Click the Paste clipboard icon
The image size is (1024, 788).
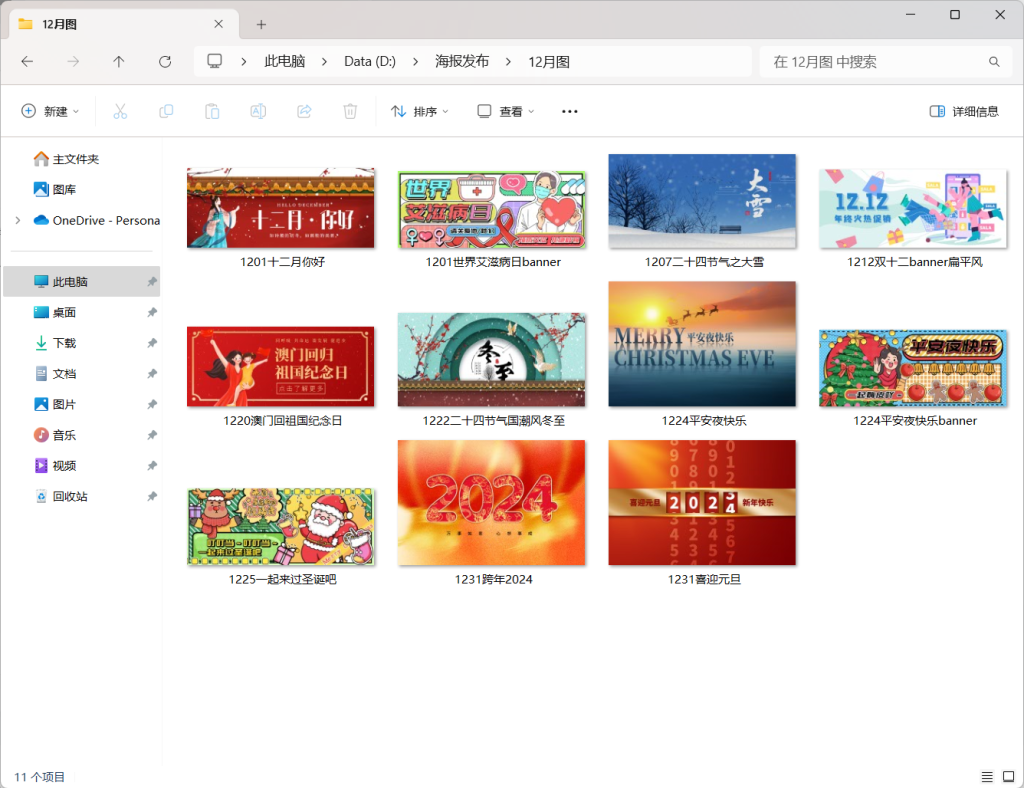pos(212,111)
